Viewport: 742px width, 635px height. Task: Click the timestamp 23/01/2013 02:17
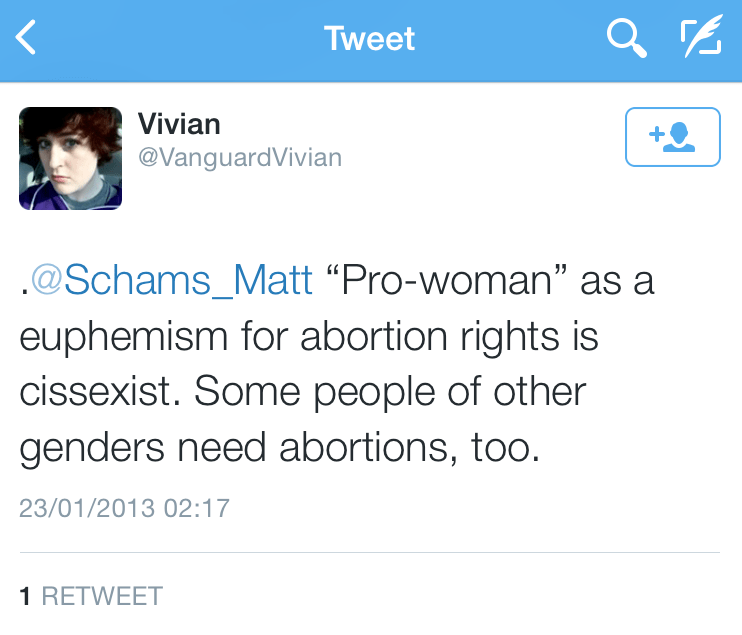click(x=124, y=507)
